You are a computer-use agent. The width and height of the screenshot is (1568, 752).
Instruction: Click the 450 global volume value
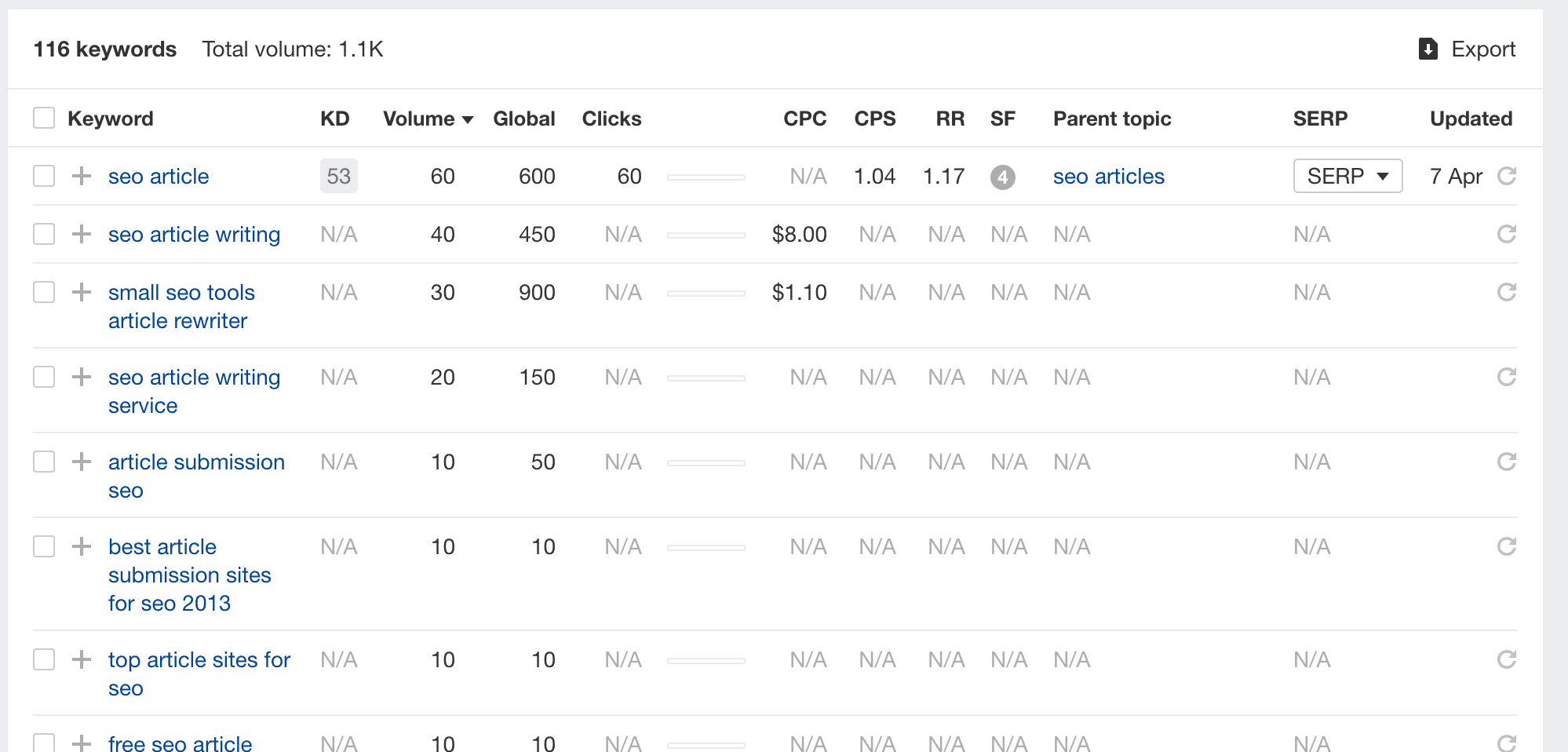coord(537,234)
